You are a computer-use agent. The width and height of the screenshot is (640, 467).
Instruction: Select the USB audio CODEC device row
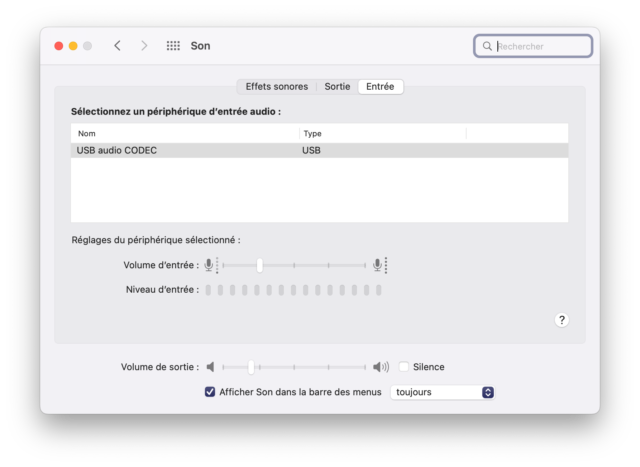[x=319, y=150]
